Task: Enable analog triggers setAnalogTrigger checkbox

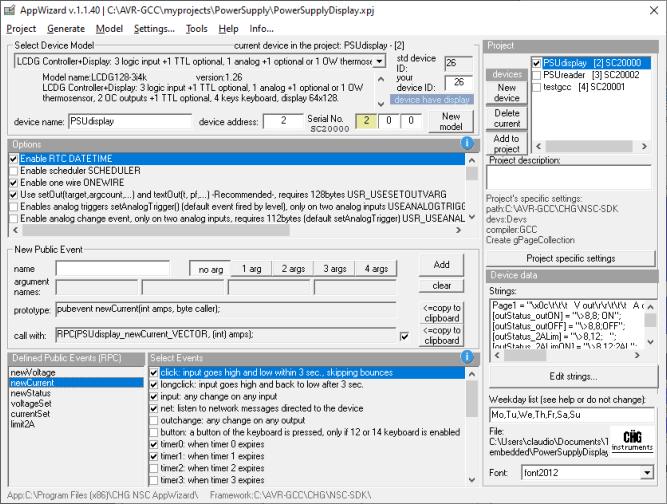Action: 14,207
